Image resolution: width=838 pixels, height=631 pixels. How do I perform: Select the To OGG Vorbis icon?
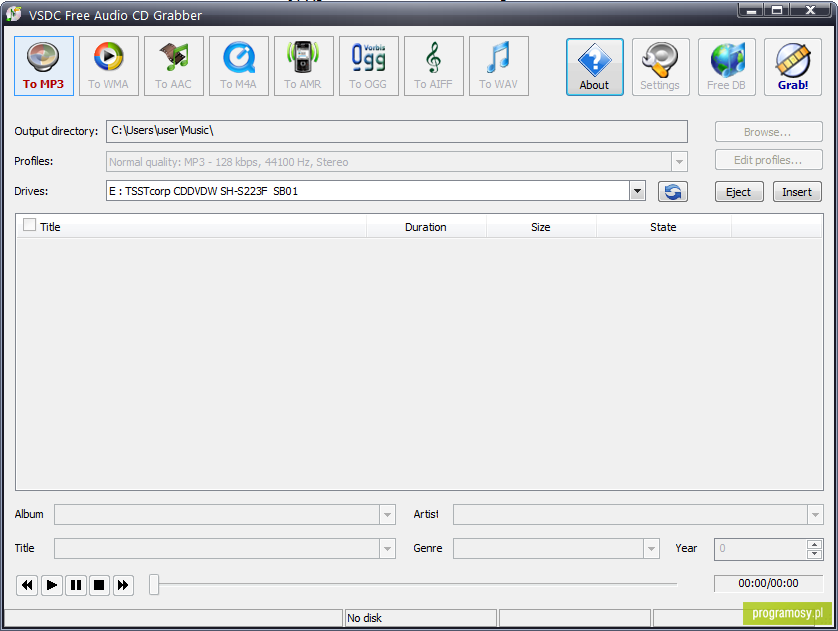pyautogui.click(x=369, y=66)
